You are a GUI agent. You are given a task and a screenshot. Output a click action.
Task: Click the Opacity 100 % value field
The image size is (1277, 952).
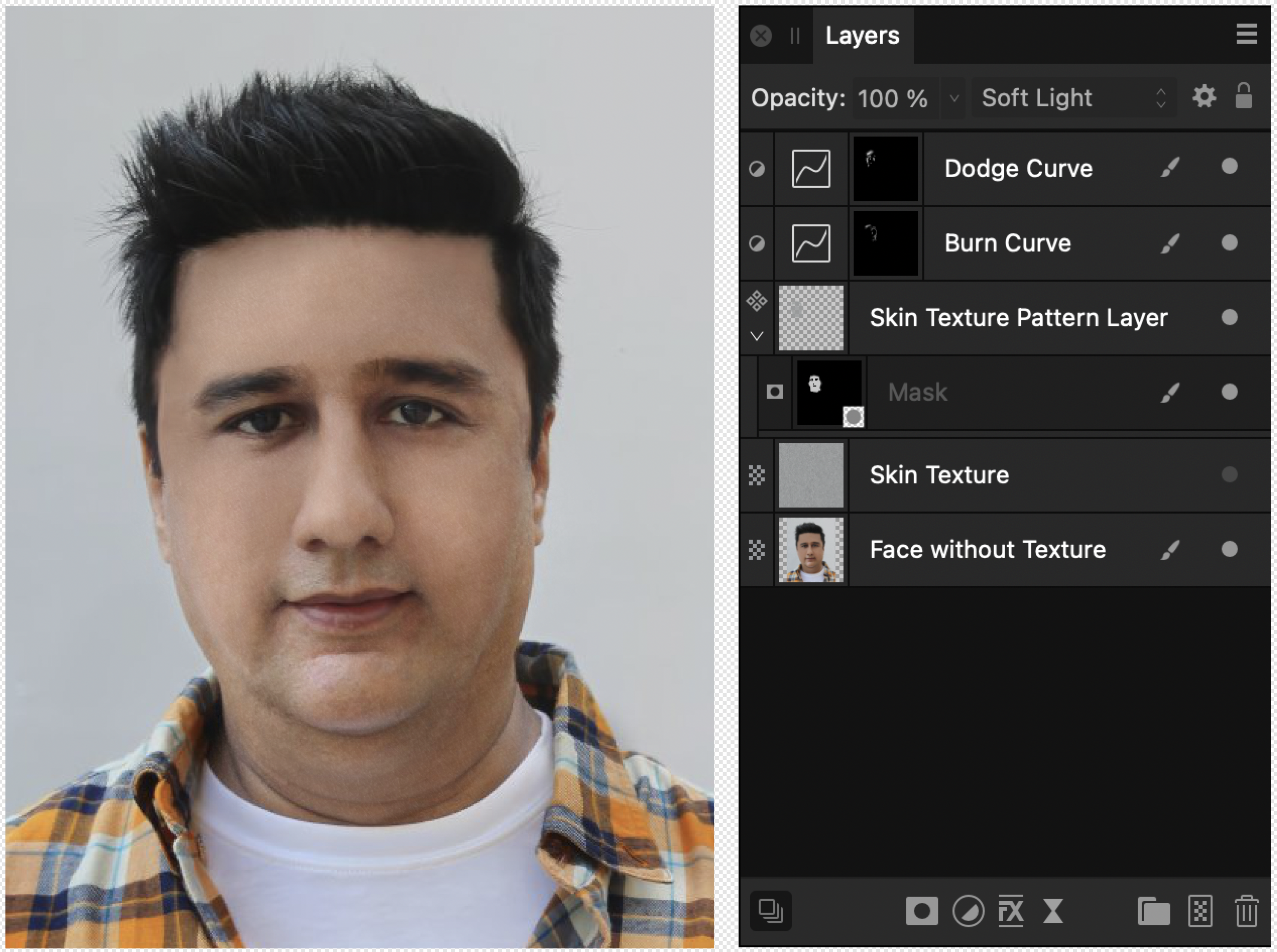click(895, 98)
